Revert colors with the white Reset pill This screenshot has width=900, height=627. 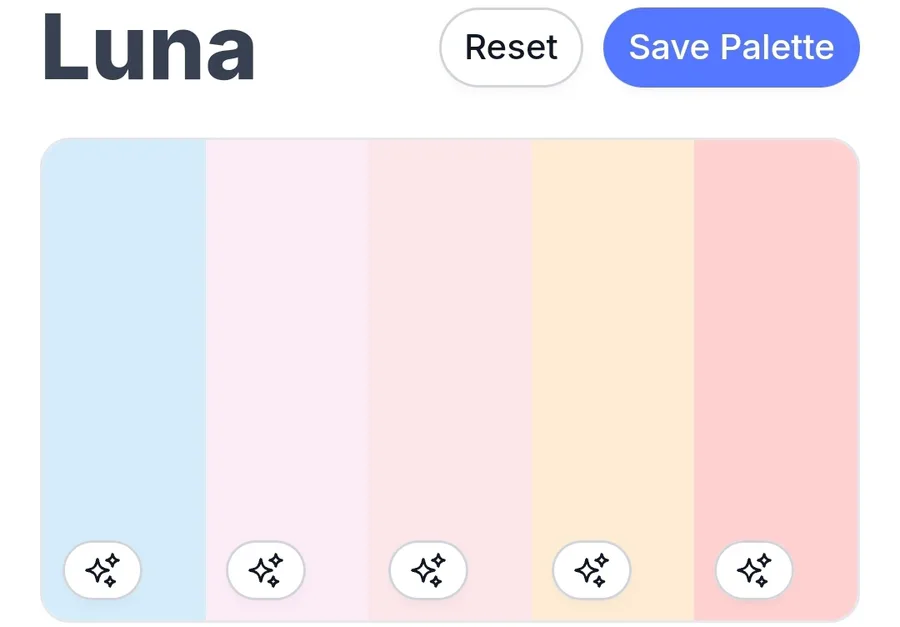click(511, 47)
